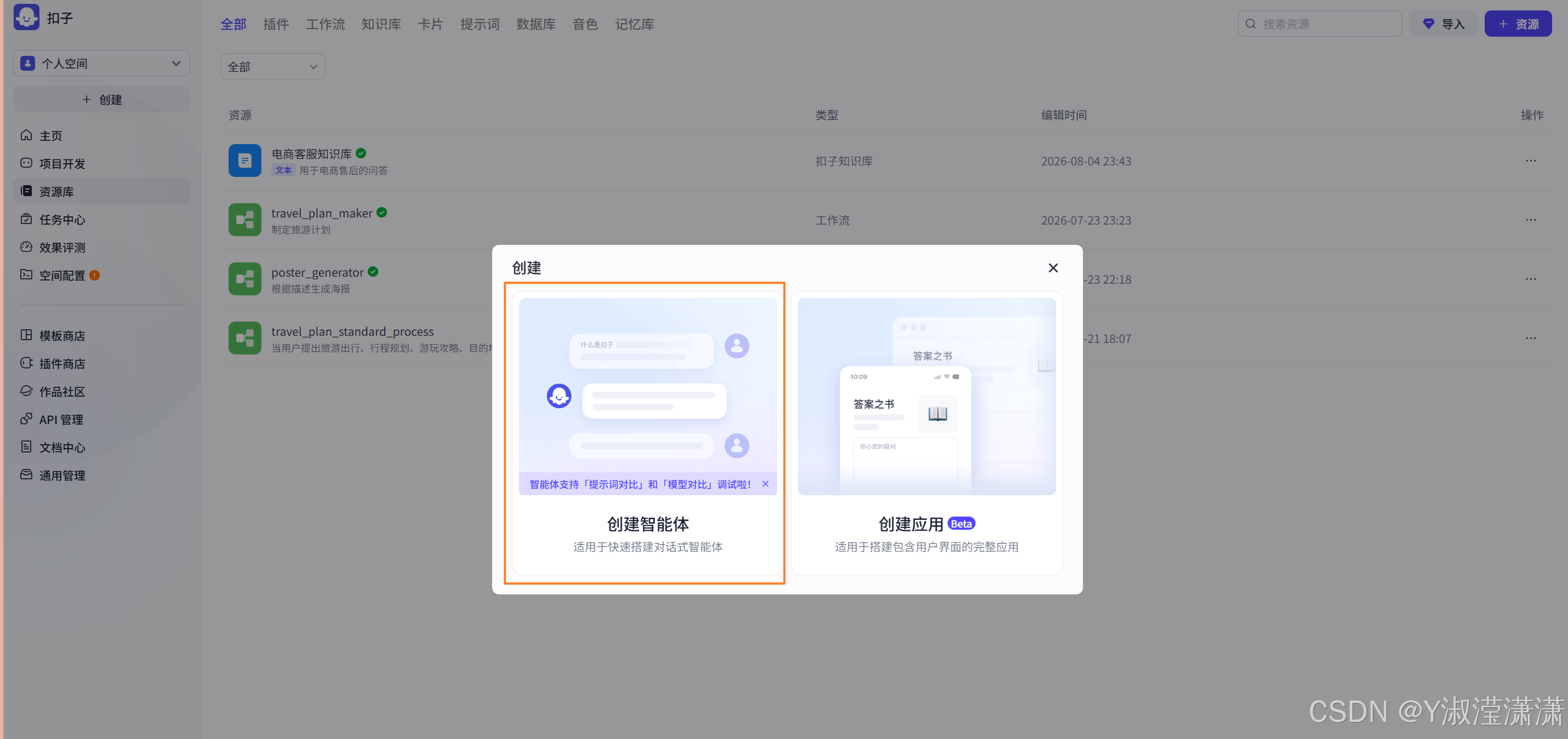The image size is (1568, 739).
Task: Open API 管理 in the sidebar
Action: pyautogui.click(x=101, y=420)
